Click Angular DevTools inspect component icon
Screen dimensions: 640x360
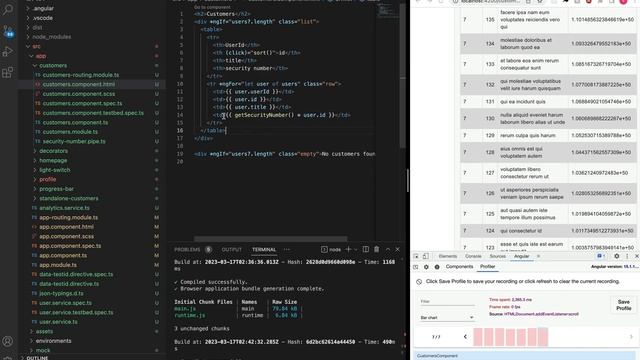click(x=416, y=267)
